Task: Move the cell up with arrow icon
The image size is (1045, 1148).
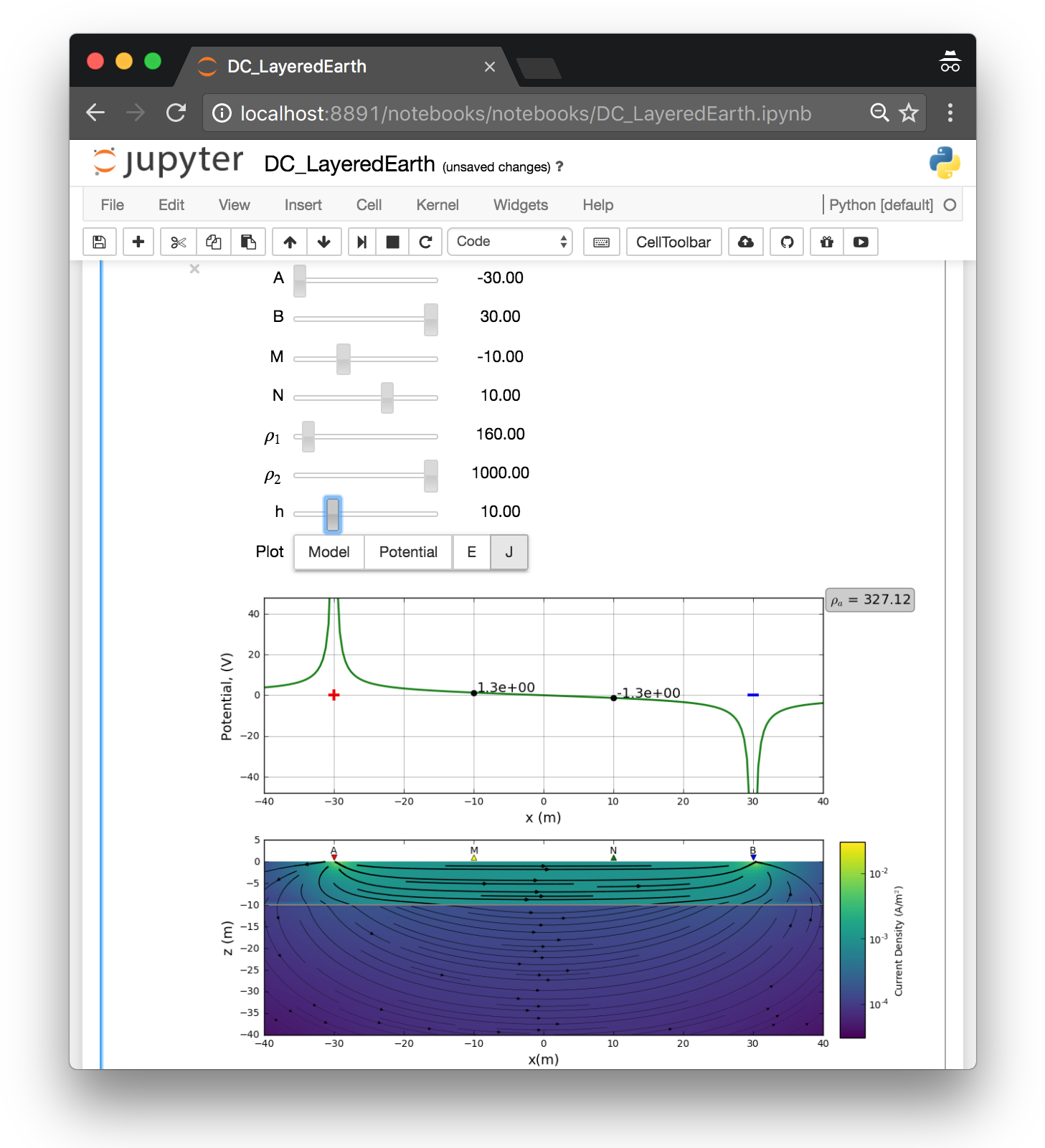Action: pyautogui.click(x=290, y=242)
